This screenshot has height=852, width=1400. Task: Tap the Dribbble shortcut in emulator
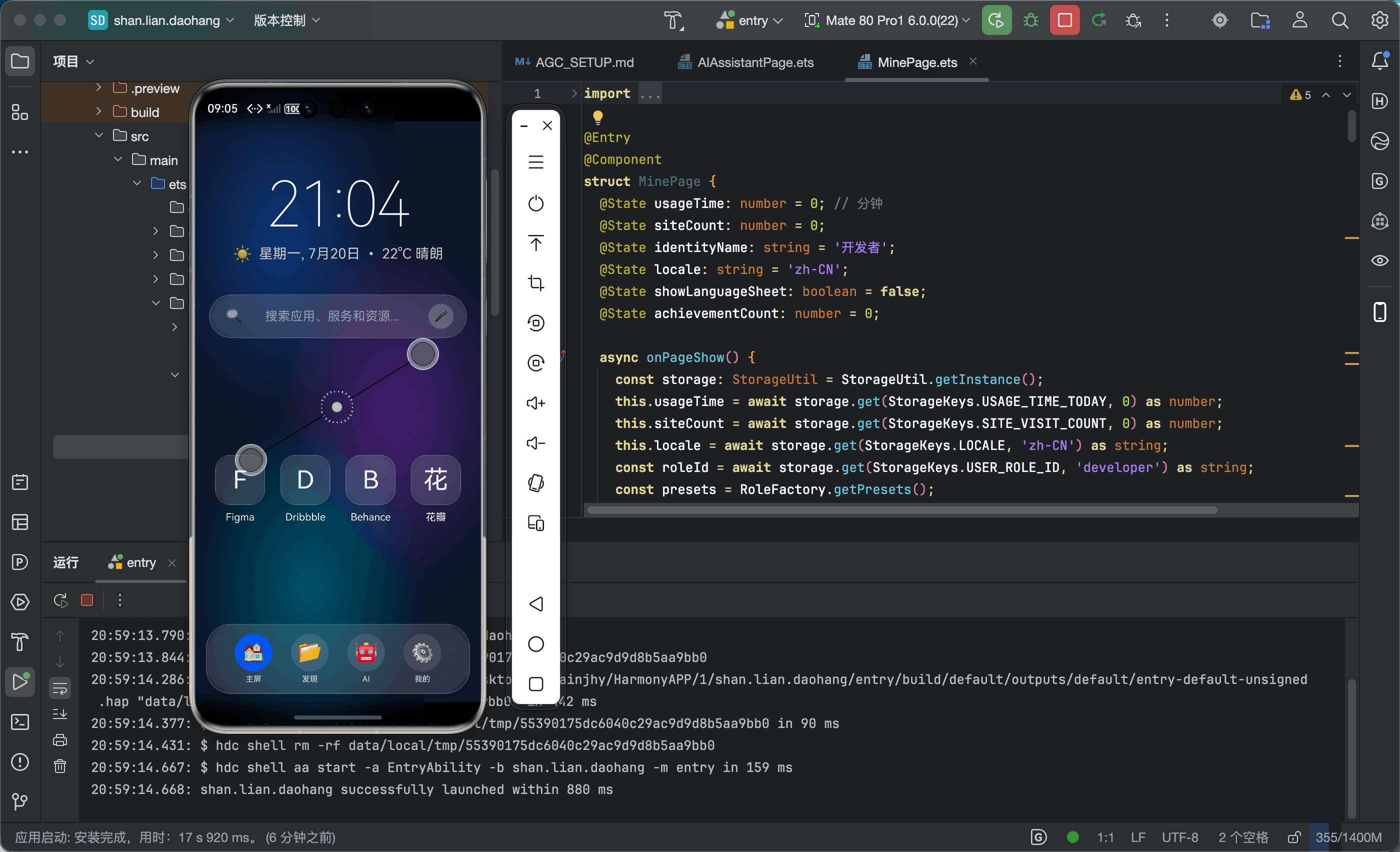point(305,488)
